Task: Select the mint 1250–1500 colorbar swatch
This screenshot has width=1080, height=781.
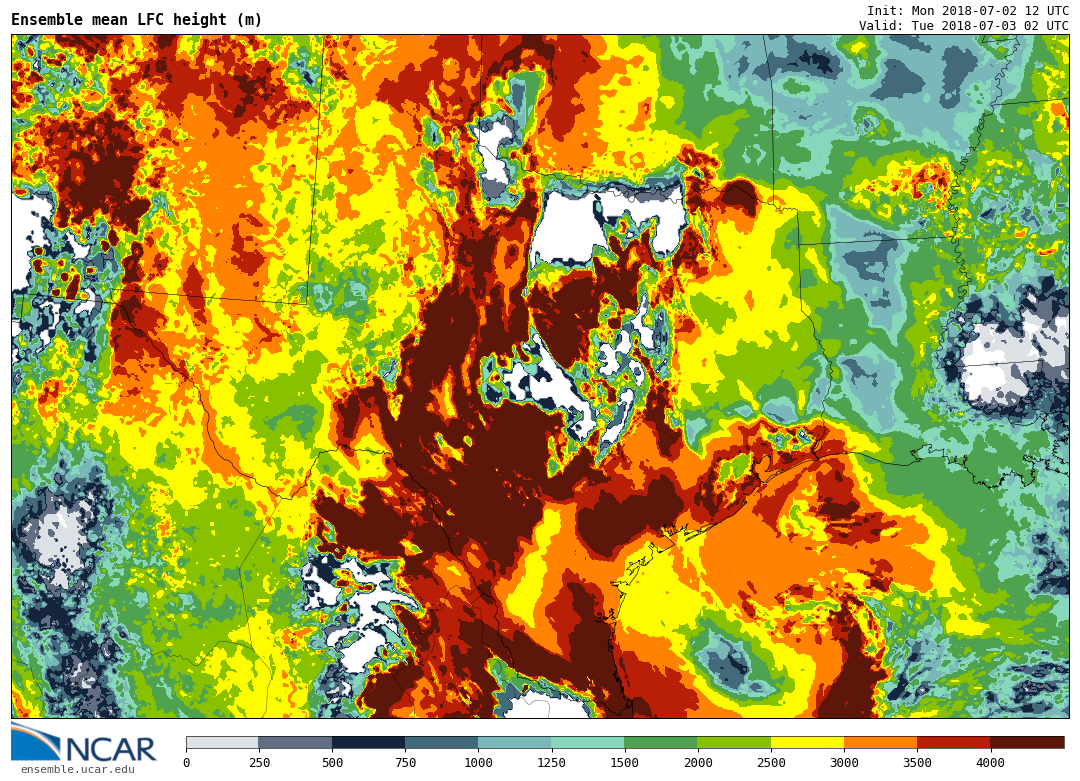Action: coord(587,742)
